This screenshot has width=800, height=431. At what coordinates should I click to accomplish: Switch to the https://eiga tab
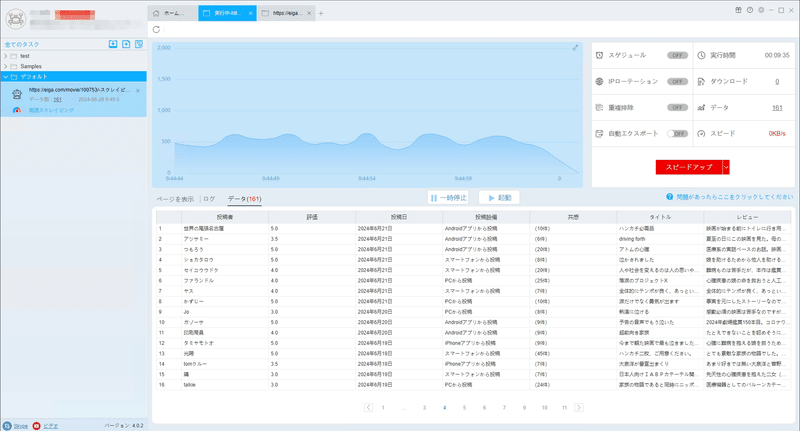[x=286, y=13]
